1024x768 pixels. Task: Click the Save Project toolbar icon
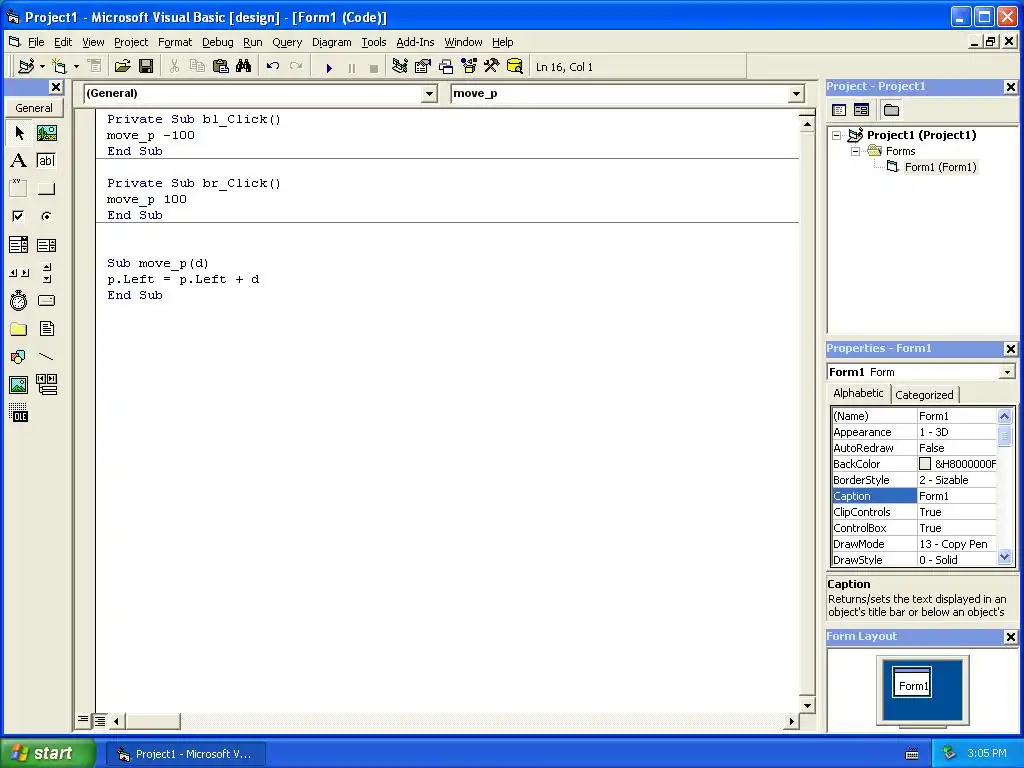146,67
